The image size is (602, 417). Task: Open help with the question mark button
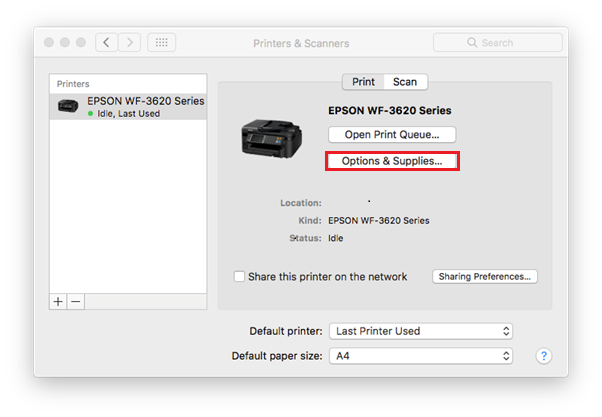(x=544, y=356)
